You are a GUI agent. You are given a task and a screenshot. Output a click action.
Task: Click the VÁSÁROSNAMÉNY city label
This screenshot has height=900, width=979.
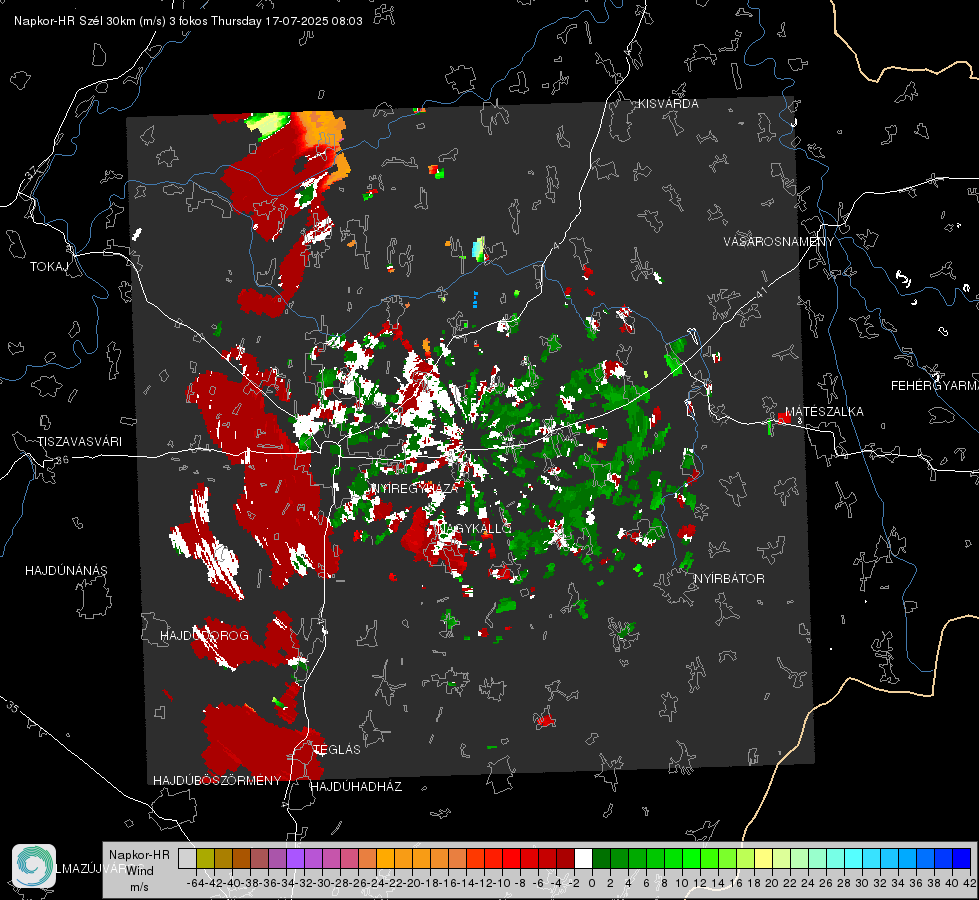pyautogui.click(x=779, y=242)
